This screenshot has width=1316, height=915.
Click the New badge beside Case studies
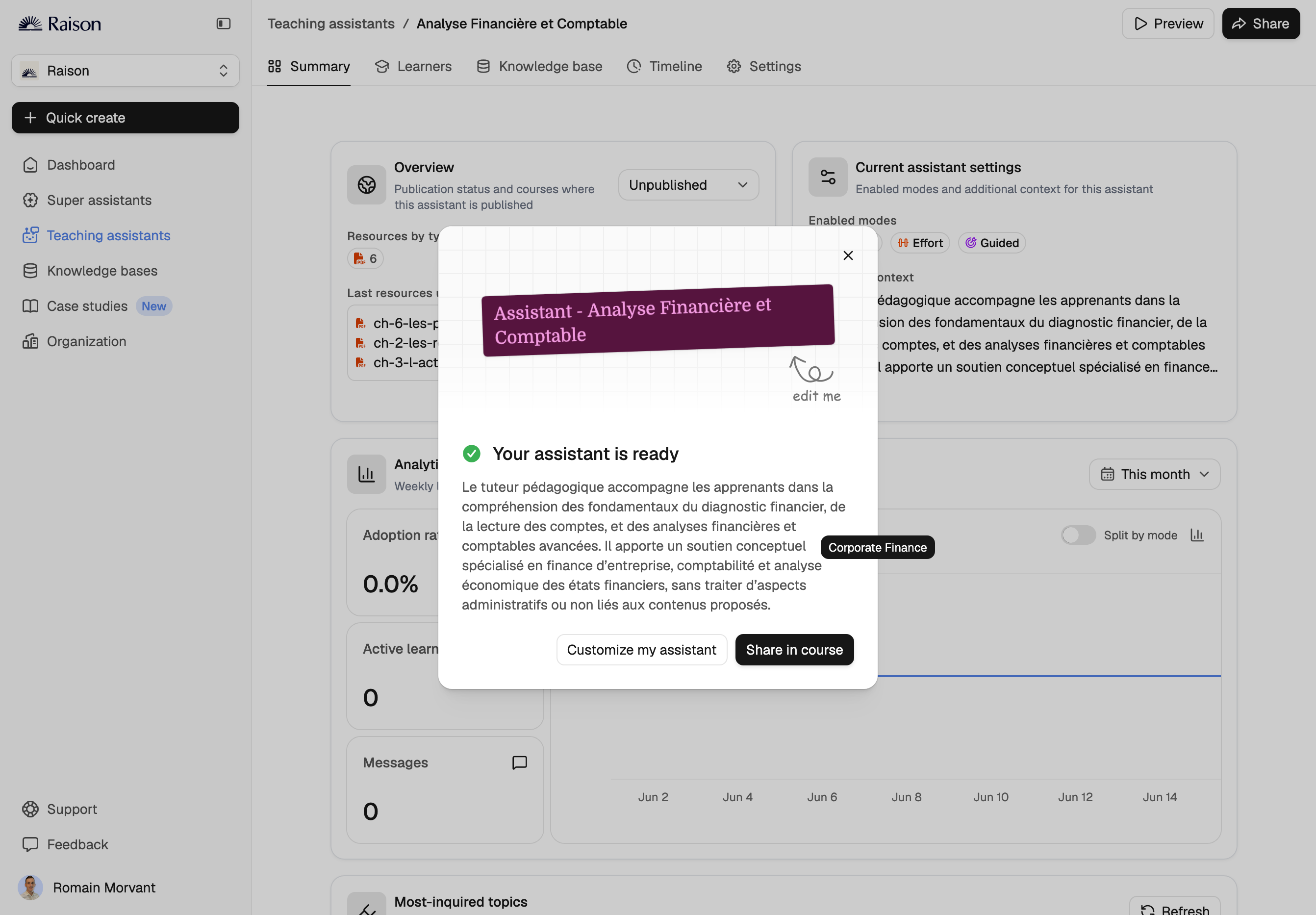pyautogui.click(x=153, y=306)
